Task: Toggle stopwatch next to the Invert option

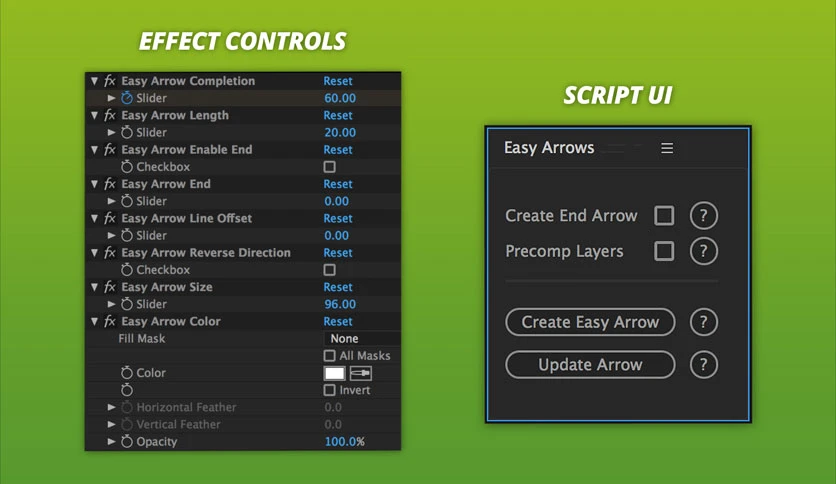Action: point(127,390)
